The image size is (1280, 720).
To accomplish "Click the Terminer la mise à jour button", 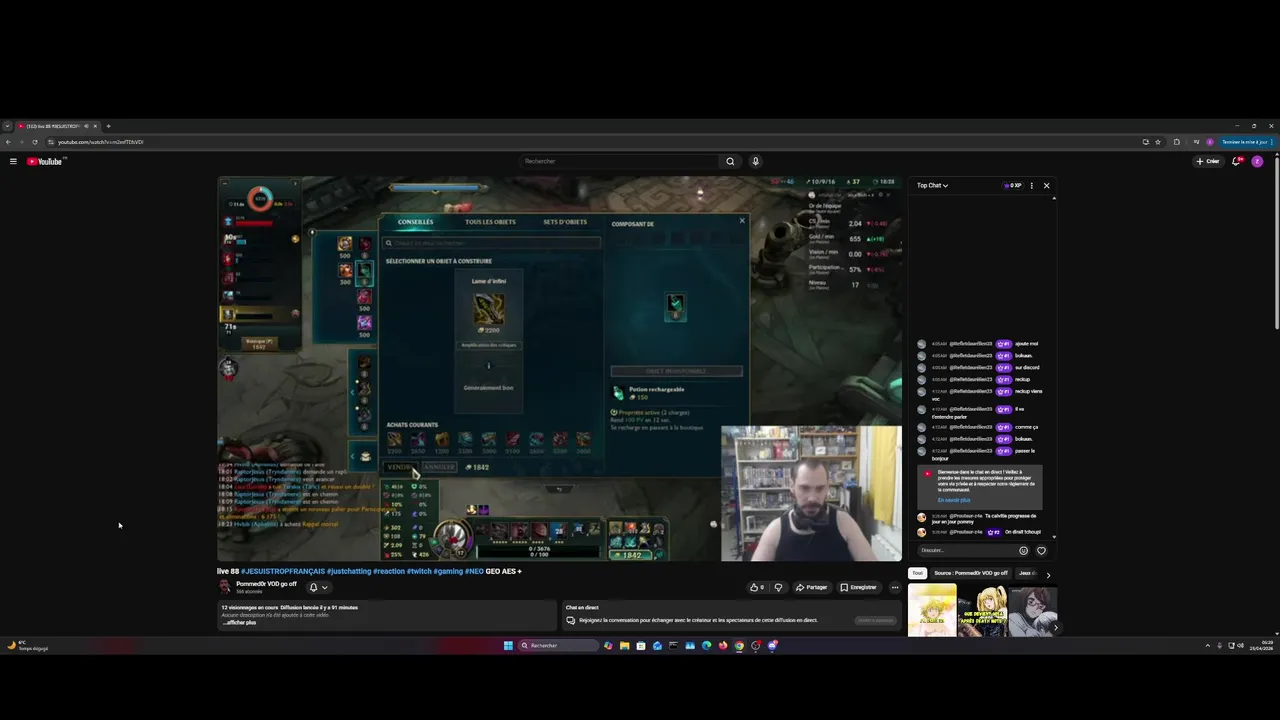I will pyautogui.click(x=1245, y=142).
